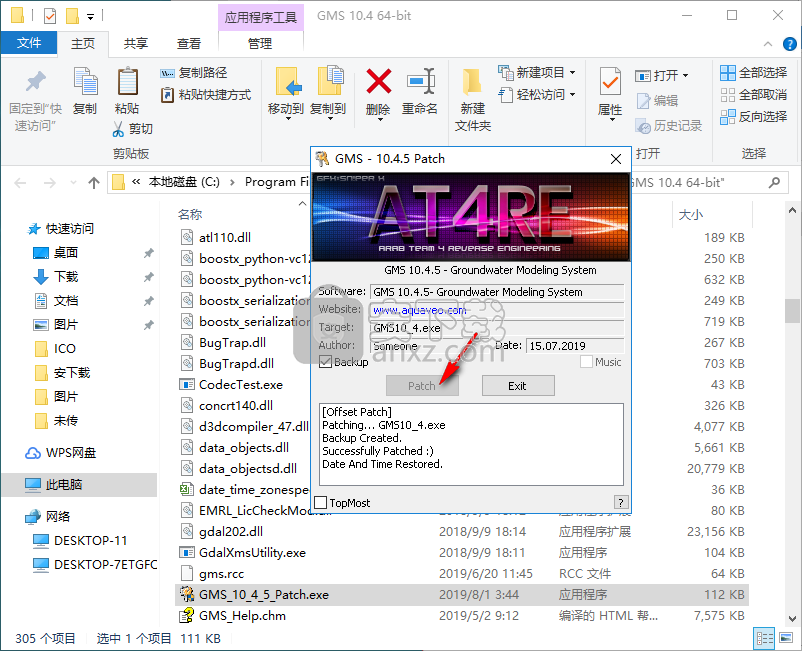This screenshot has width=802, height=651.
Task: Switch to the Share (共享) tab
Action: pyautogui.click(x=136, y=43)
